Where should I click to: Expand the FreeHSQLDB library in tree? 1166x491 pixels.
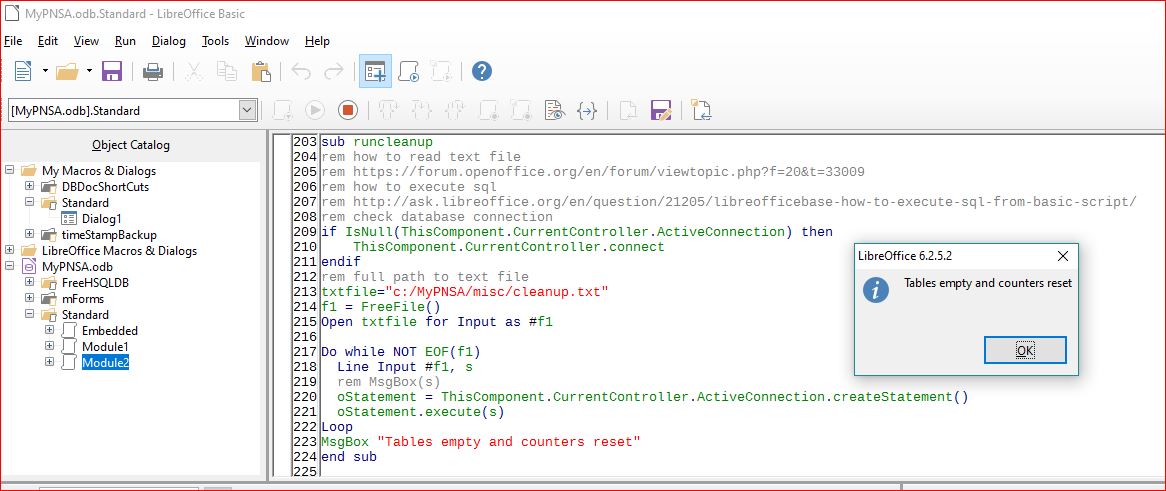click(30, 283)
